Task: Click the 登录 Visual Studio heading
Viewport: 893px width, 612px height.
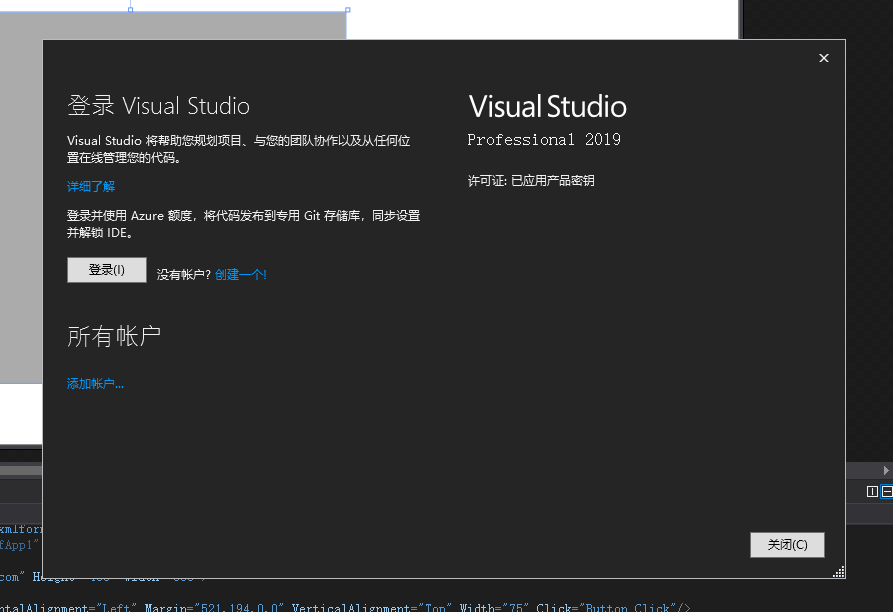Action: click(158, 106)
